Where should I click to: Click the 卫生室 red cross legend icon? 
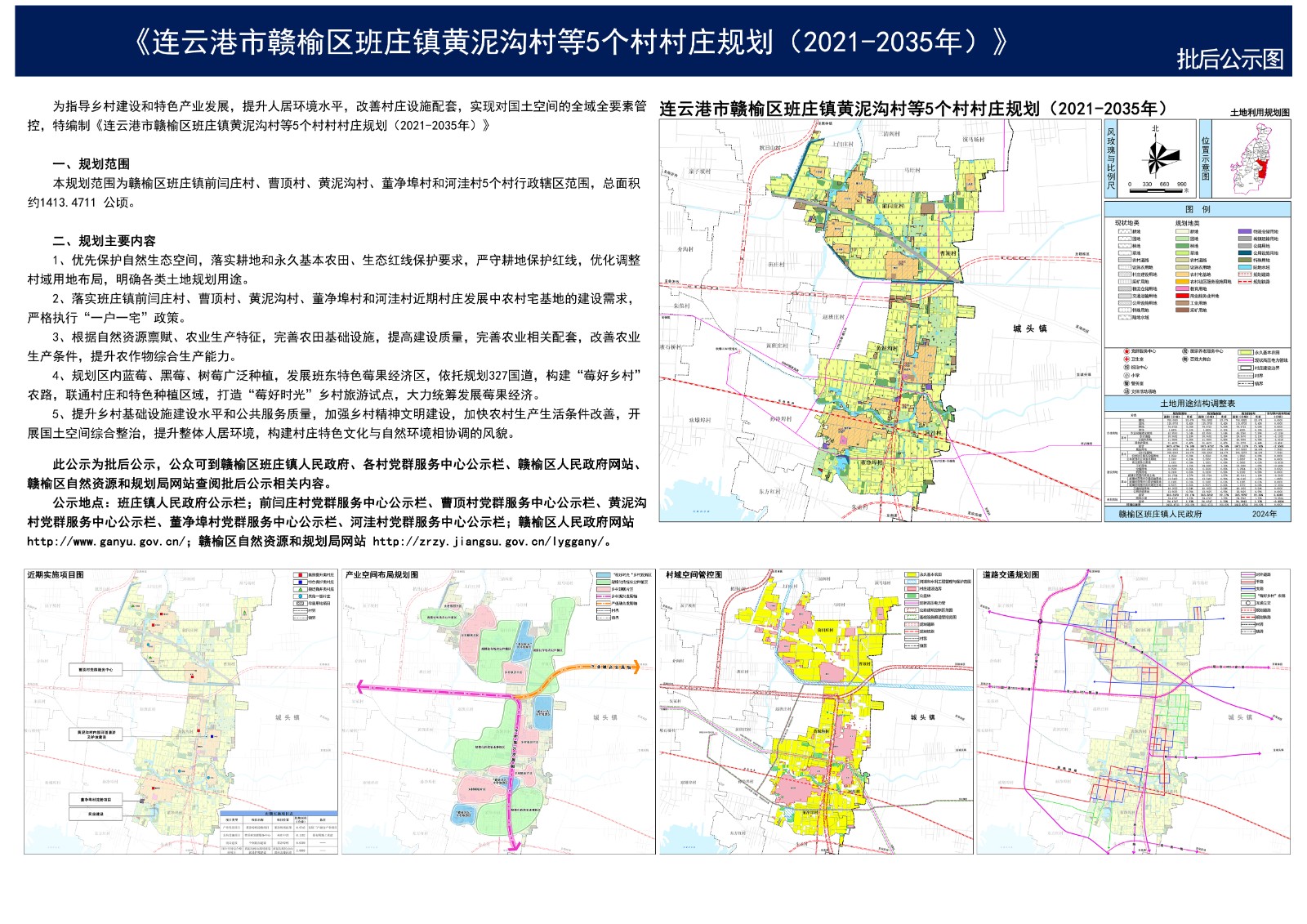(x=1126, y=359)
